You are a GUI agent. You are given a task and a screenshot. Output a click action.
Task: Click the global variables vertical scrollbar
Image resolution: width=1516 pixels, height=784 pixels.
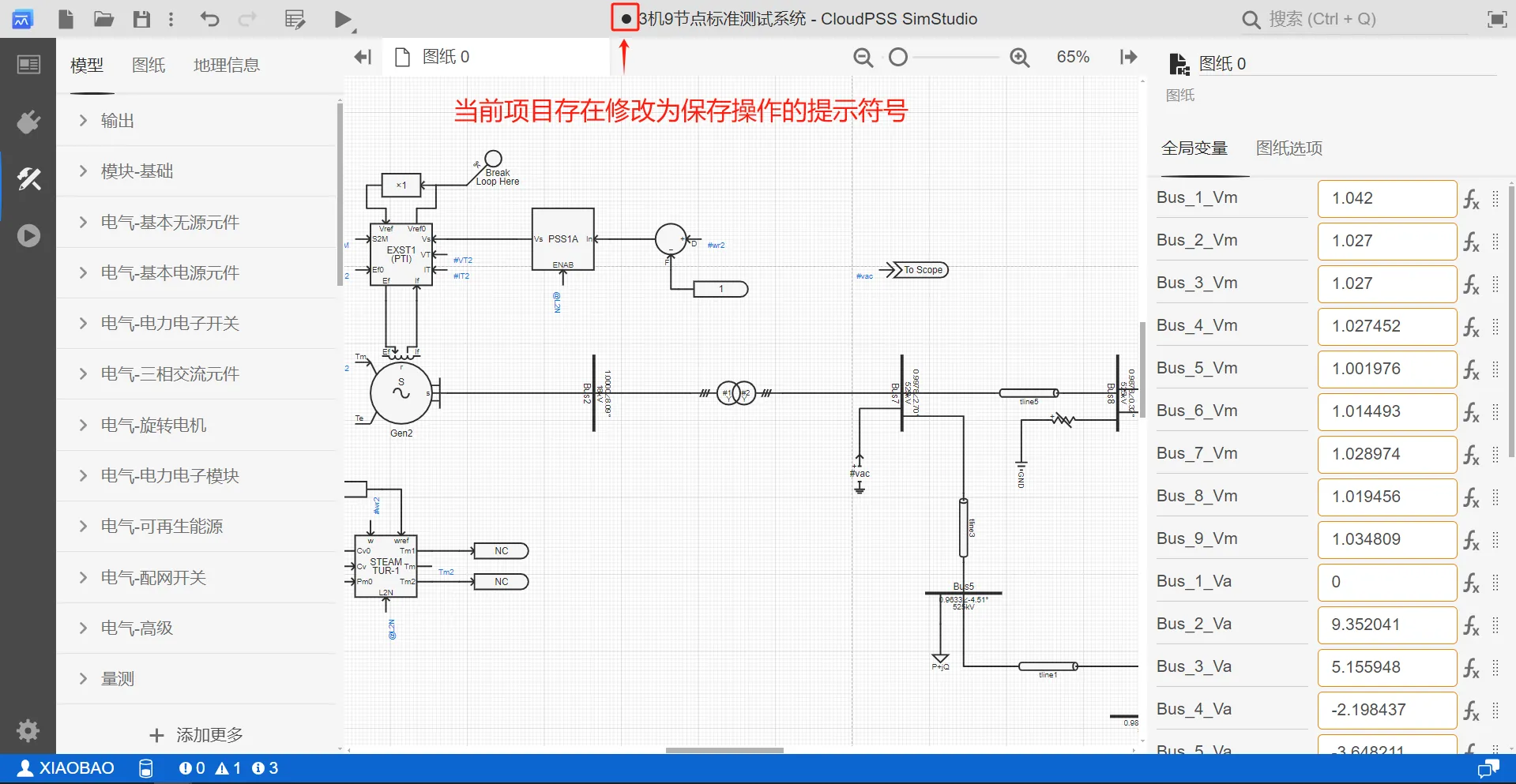pyautogui.click(x=1511, y=320)
